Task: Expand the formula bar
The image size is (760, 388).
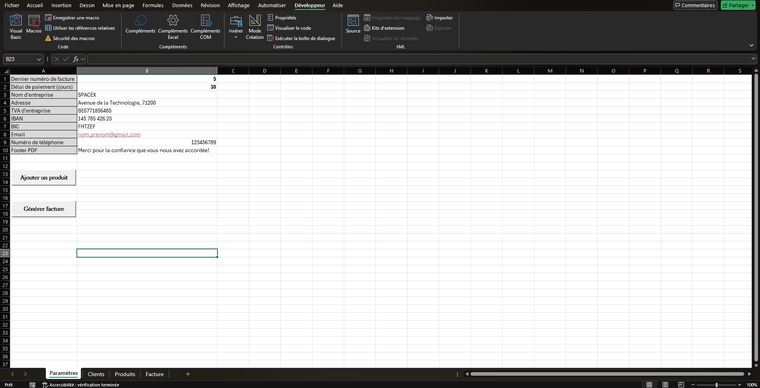Action: (752, 59)
